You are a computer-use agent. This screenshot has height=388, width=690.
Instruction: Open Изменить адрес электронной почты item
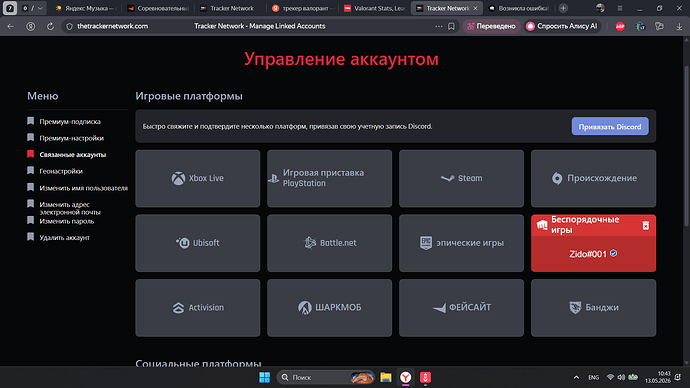point(70,208)
